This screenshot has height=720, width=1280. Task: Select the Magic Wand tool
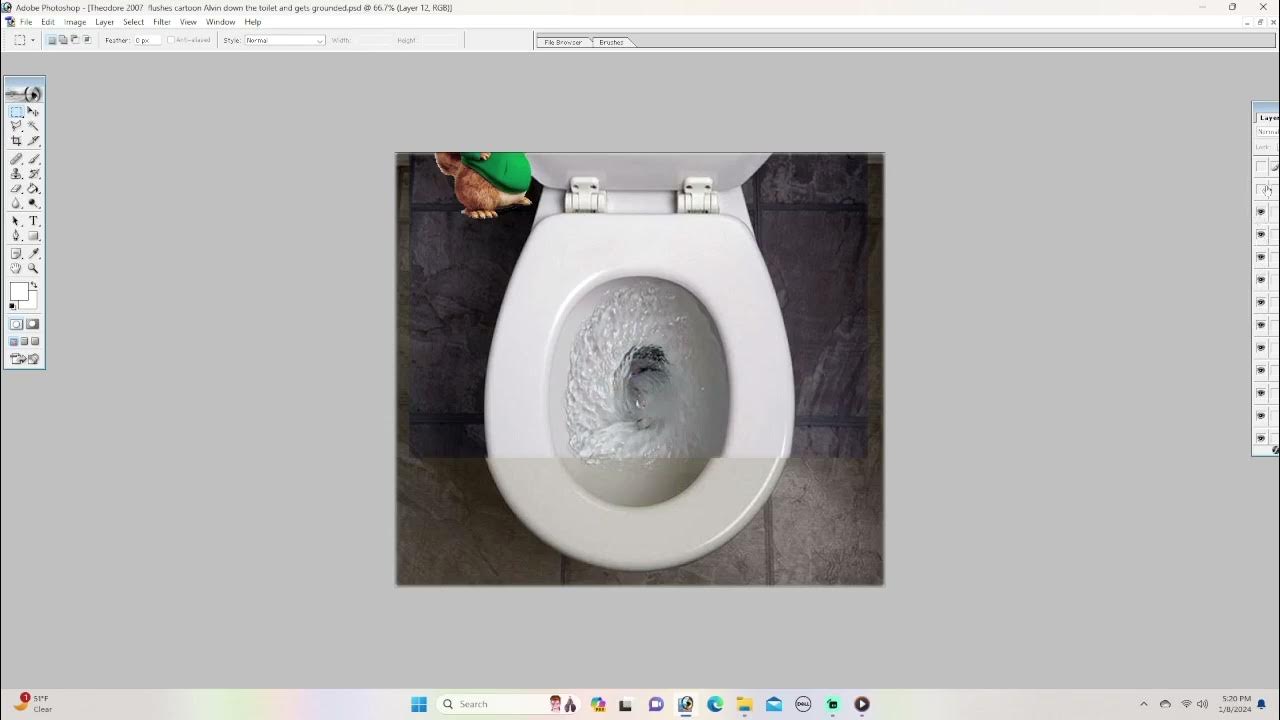[33, 126]
